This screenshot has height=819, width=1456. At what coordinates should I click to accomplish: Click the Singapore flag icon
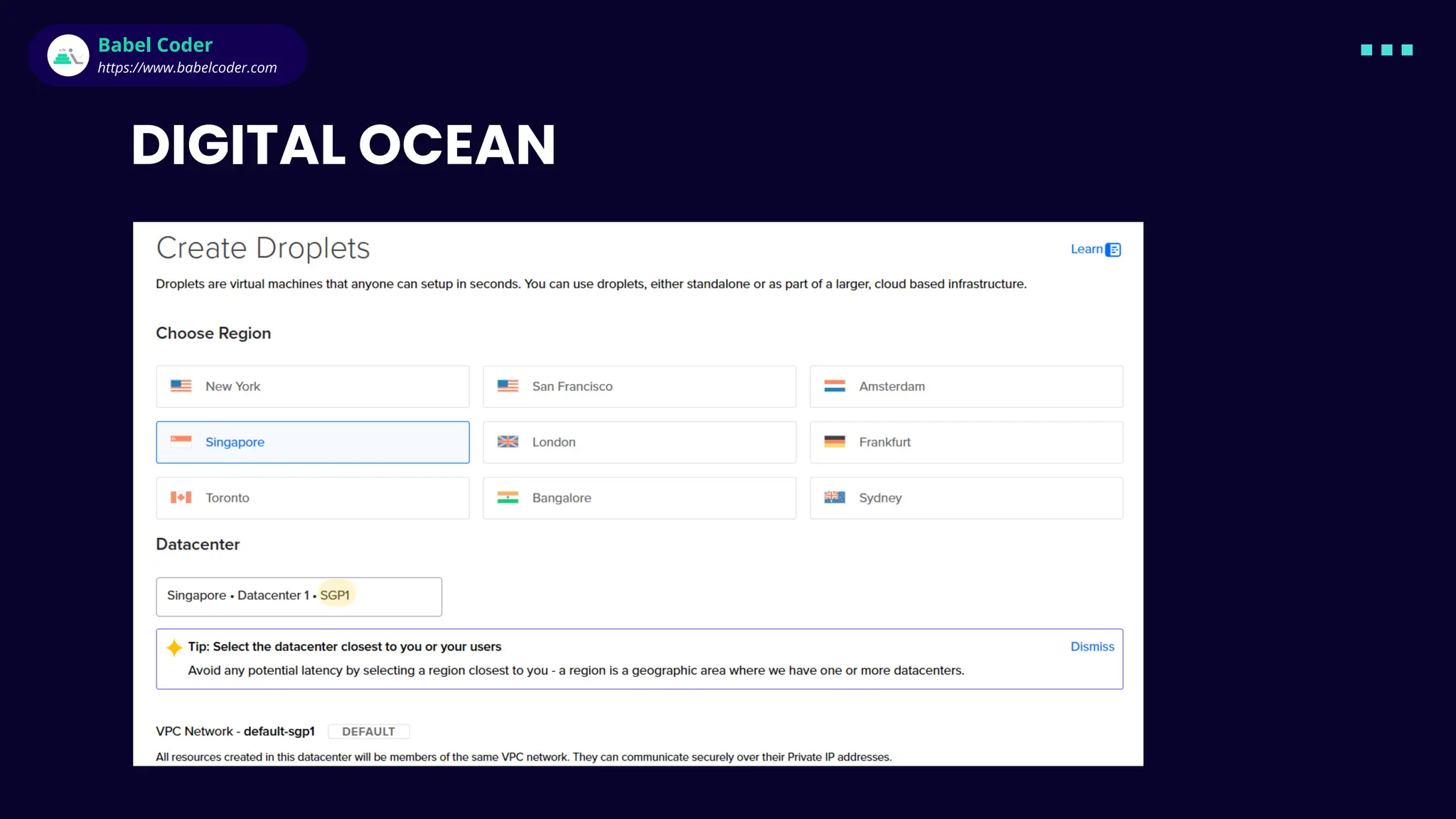tap(181, 441)
